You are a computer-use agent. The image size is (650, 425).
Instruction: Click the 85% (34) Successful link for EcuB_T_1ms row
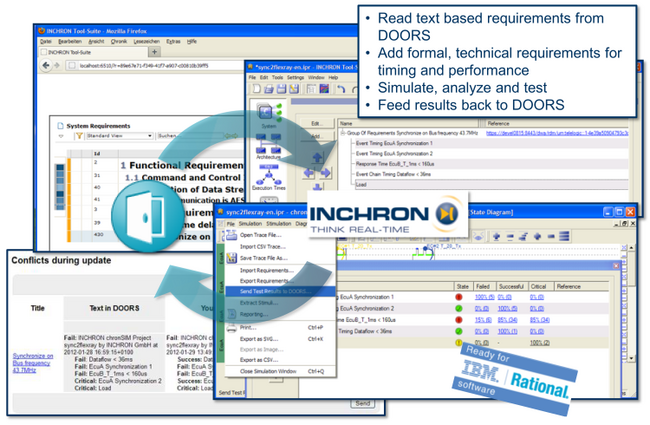[x=507, y=320]
